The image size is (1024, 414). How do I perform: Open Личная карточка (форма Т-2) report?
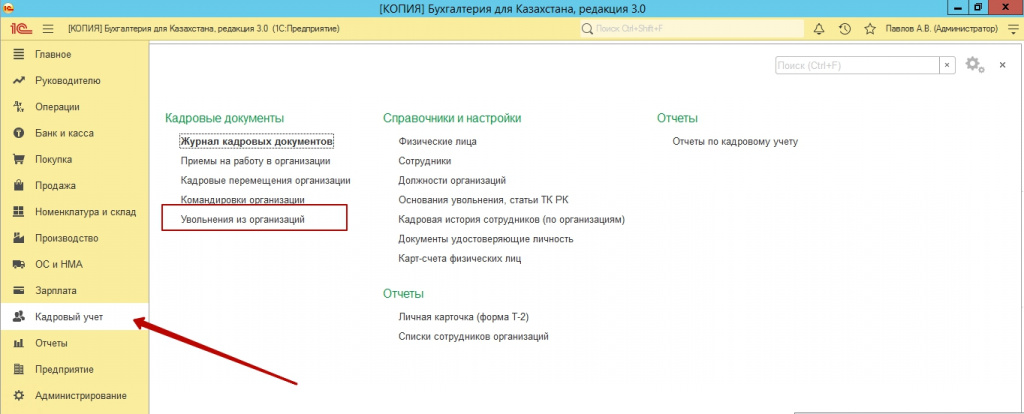point(463,317)
